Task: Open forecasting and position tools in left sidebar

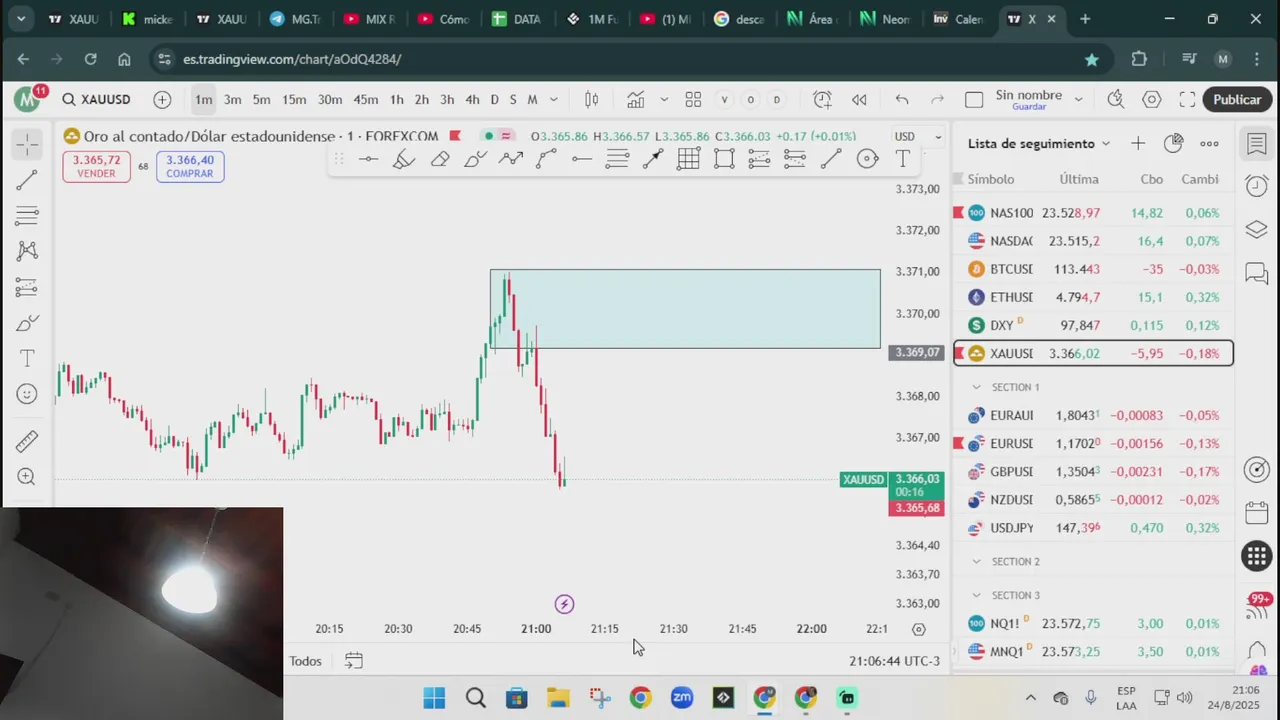Action: pos(27,287)
